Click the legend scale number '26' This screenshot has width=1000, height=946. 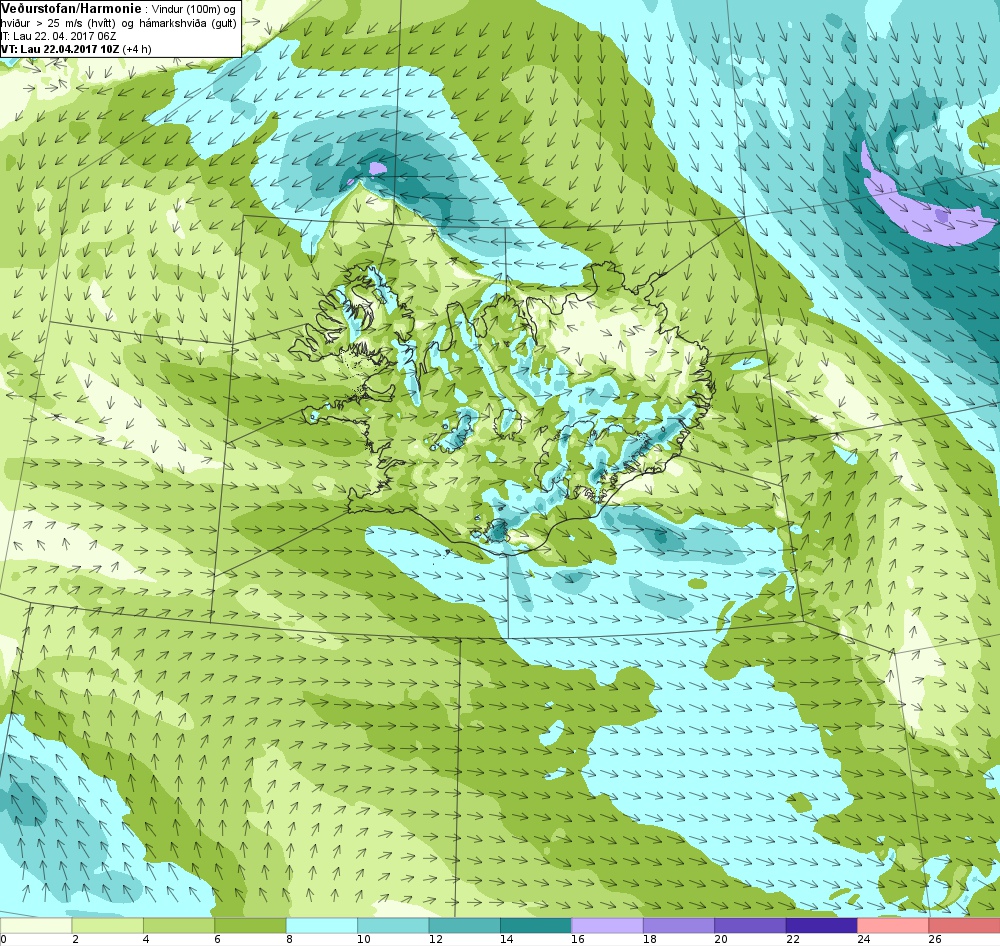[x=935, y=939]
